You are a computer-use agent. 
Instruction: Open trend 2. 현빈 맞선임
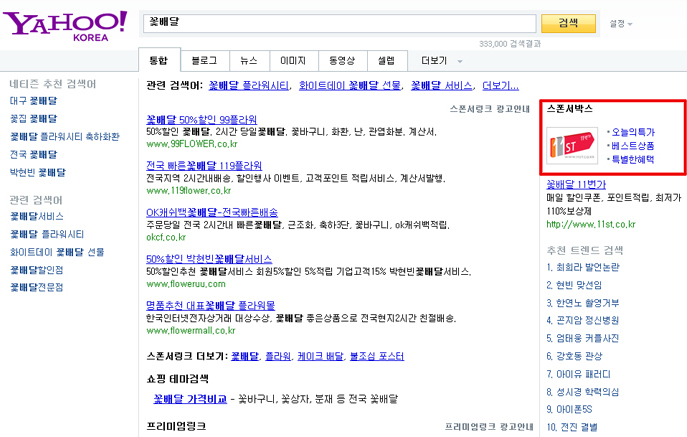[574, 285]
